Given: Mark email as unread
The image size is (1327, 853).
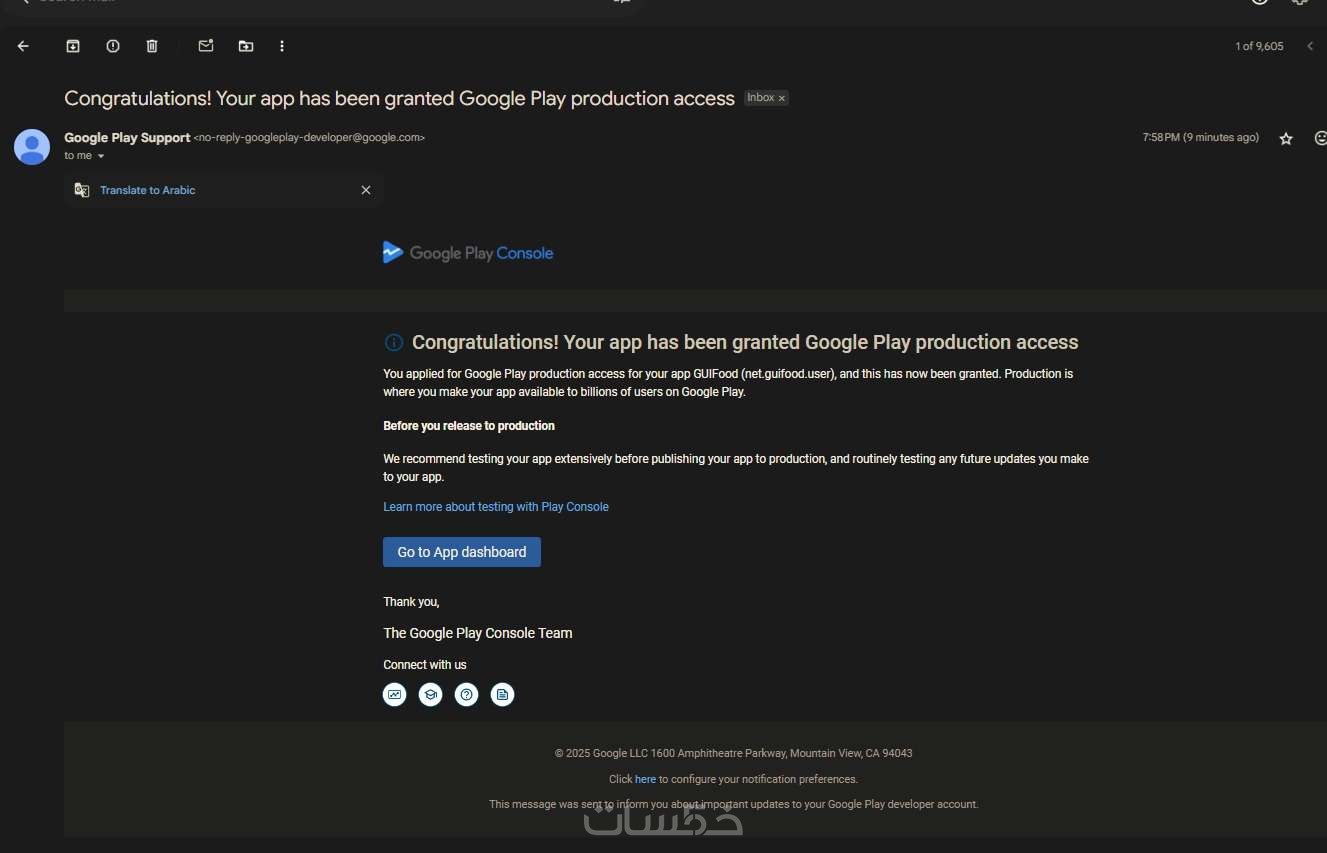Looking at the screenshot, I should click(x=206, y=46).
